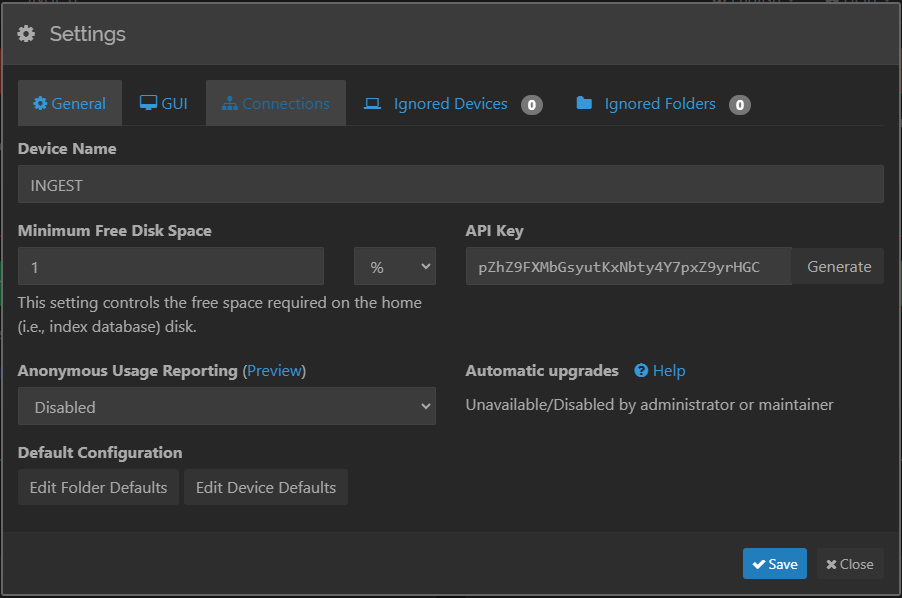The width and height of the screenshot is (902, 598).
Task: Open the disk space unit dropdown
Action: pyautogui.click(x=395, y=267)
